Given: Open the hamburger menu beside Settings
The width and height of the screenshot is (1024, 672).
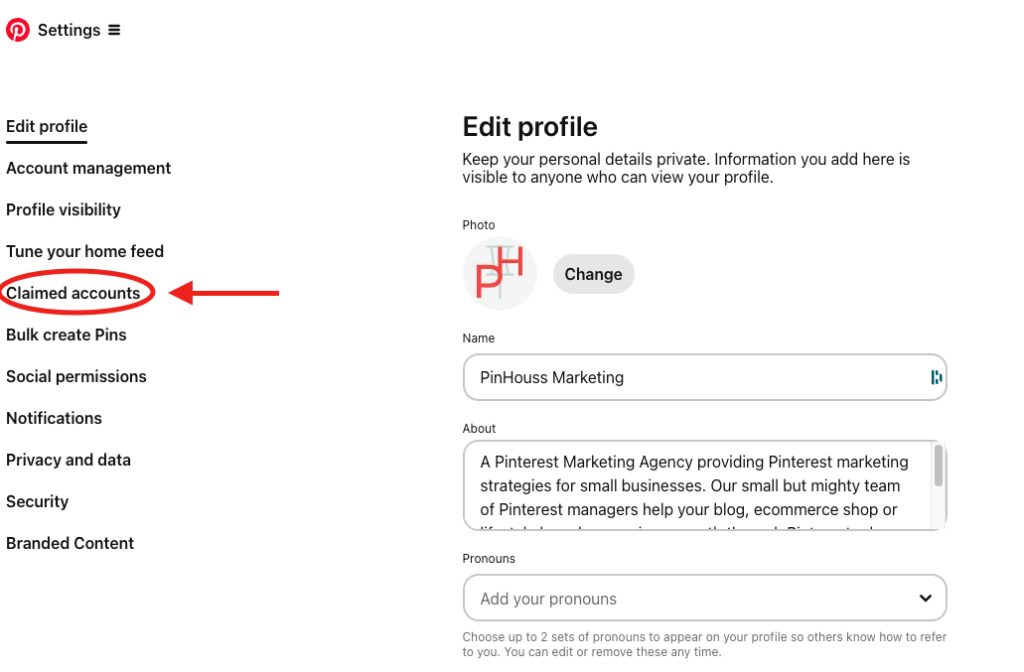Looking at the screenshot, I should click(x=113, y=30).
